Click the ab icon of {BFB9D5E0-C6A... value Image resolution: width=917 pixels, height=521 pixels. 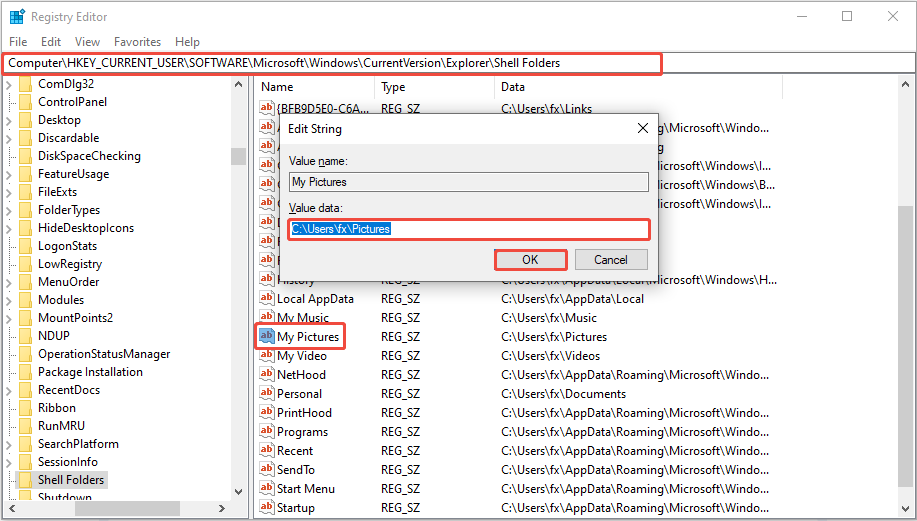pyautogui.click(x=267, y=108)
